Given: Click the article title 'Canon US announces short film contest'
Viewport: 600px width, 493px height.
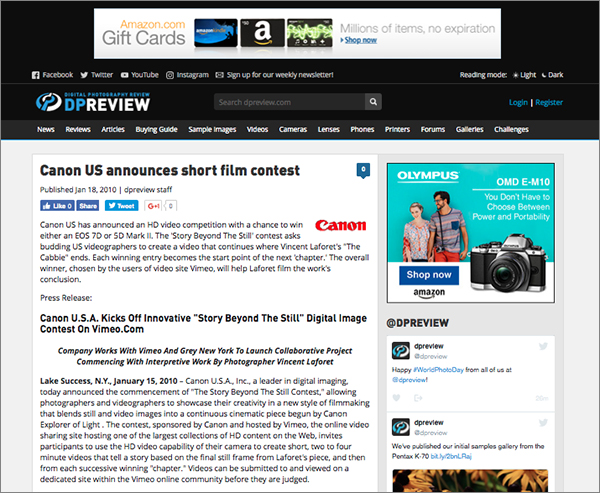Looking at the screenshot, I should (x=170, y=171).
